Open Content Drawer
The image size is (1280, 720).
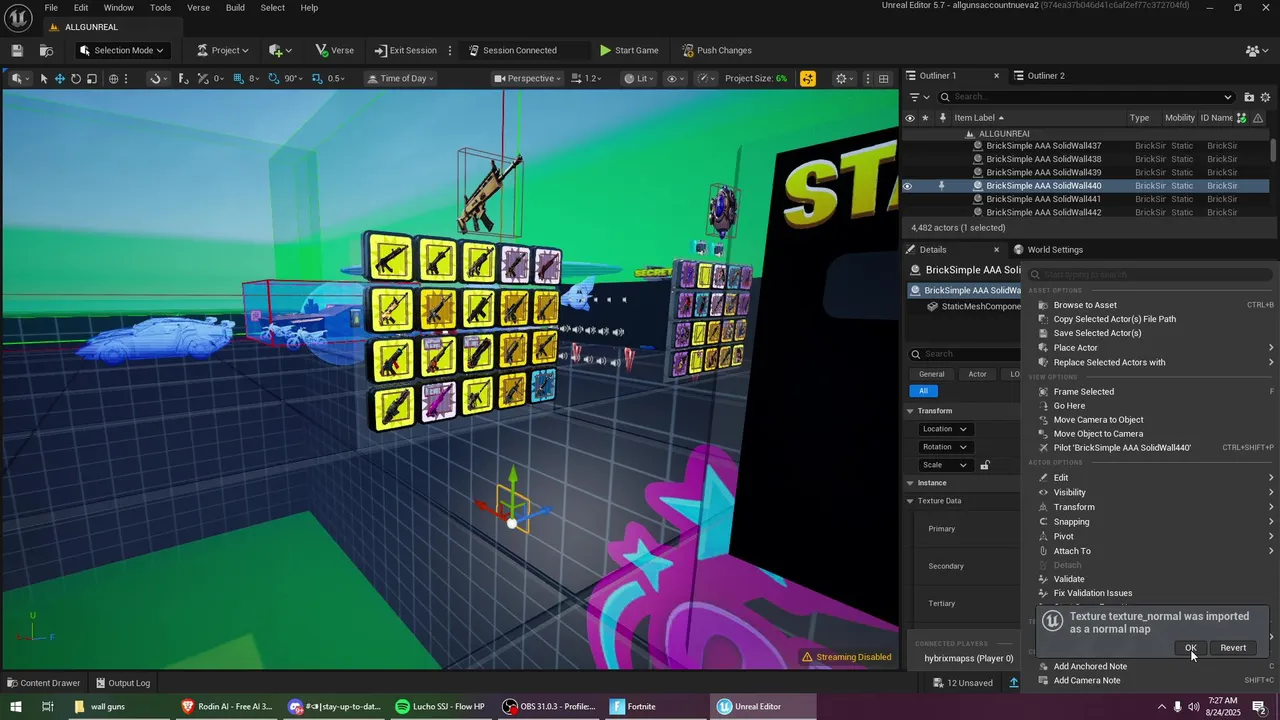click(x=43, y=683)
